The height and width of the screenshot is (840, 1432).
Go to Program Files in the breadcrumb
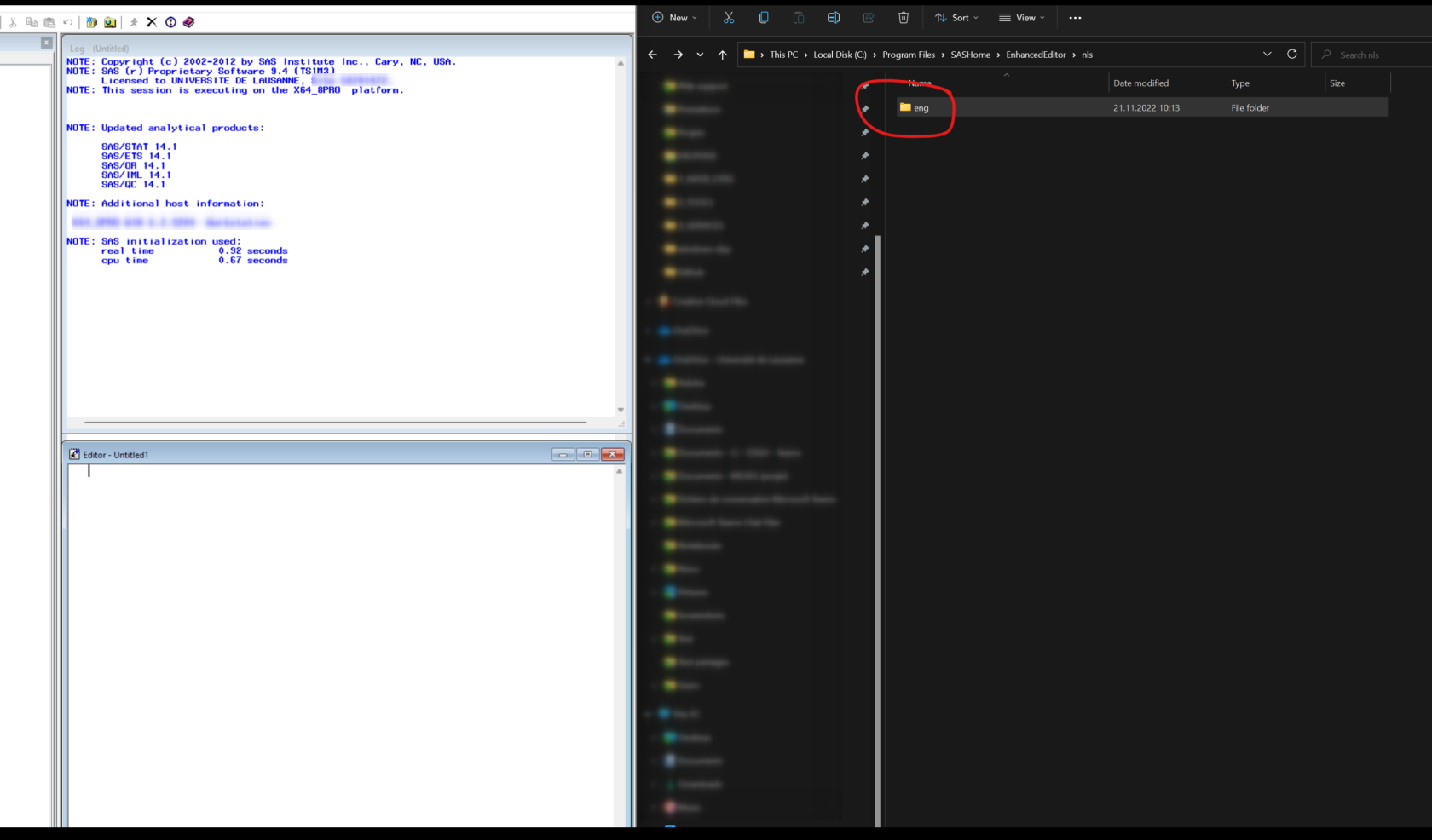[908, 55]
